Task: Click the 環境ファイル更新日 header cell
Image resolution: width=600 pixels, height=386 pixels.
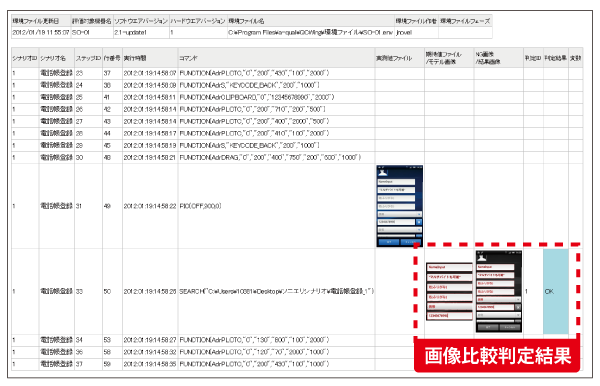Action: 41,21
